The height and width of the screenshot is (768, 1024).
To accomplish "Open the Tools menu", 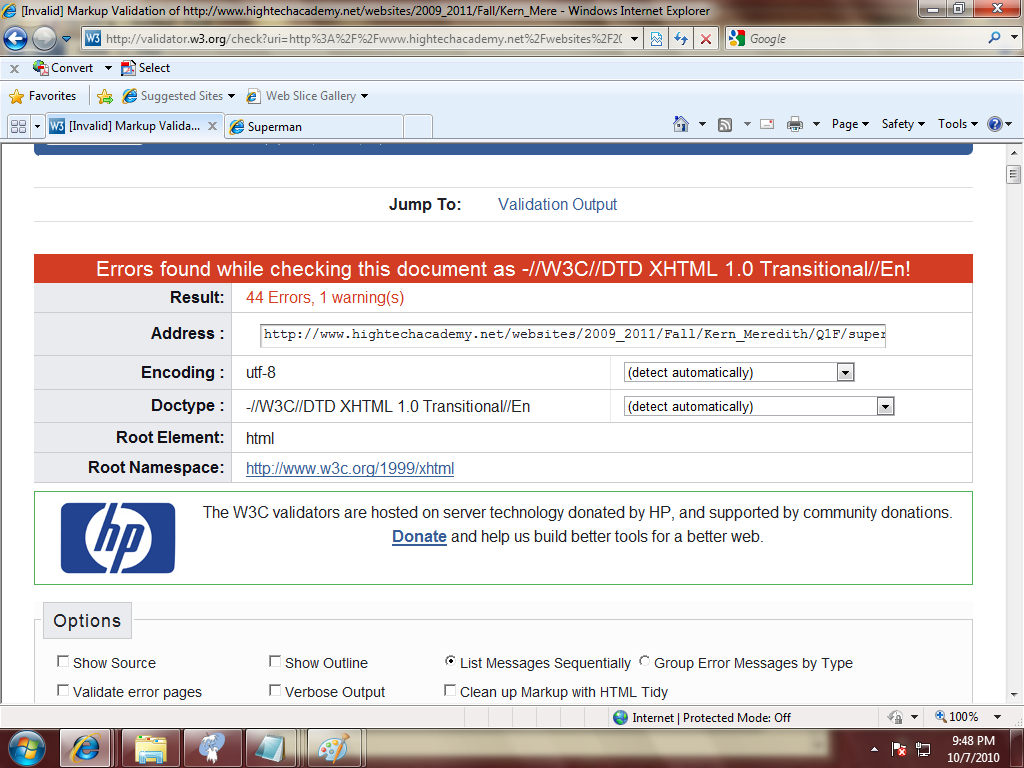I will pos(957,124).
